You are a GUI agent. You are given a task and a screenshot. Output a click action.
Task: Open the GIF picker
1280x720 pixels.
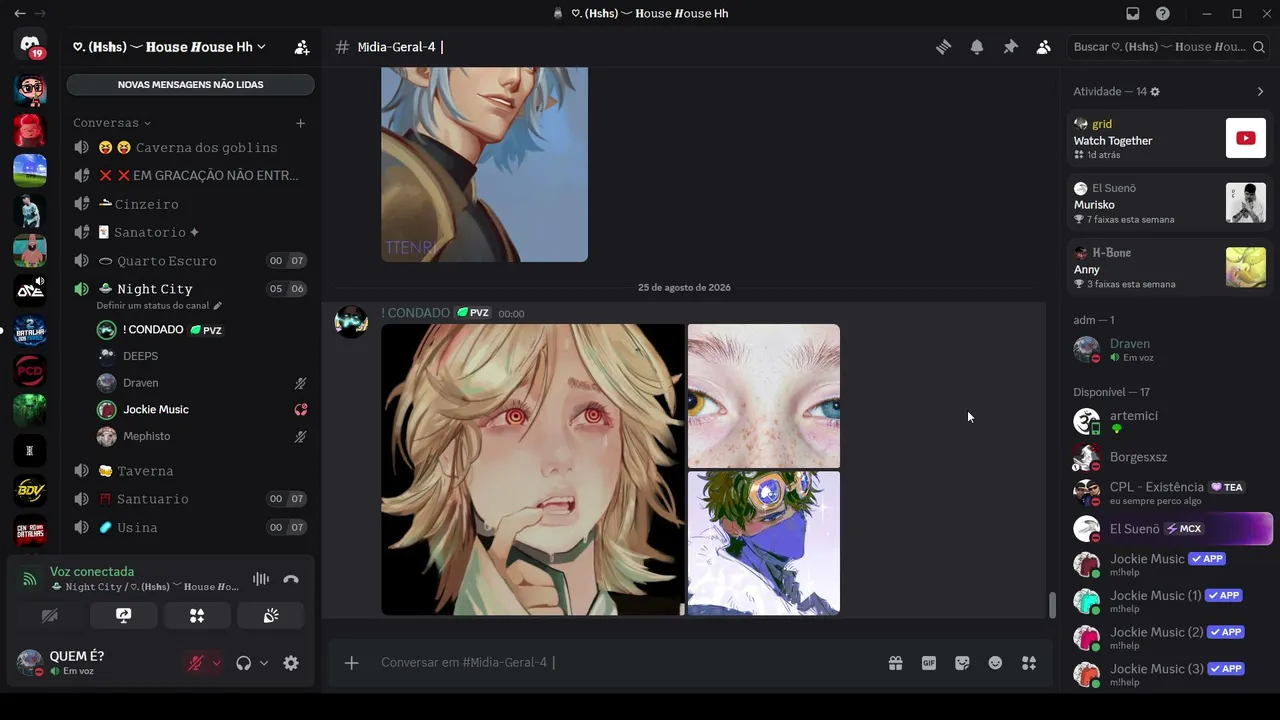click(929, 663)
